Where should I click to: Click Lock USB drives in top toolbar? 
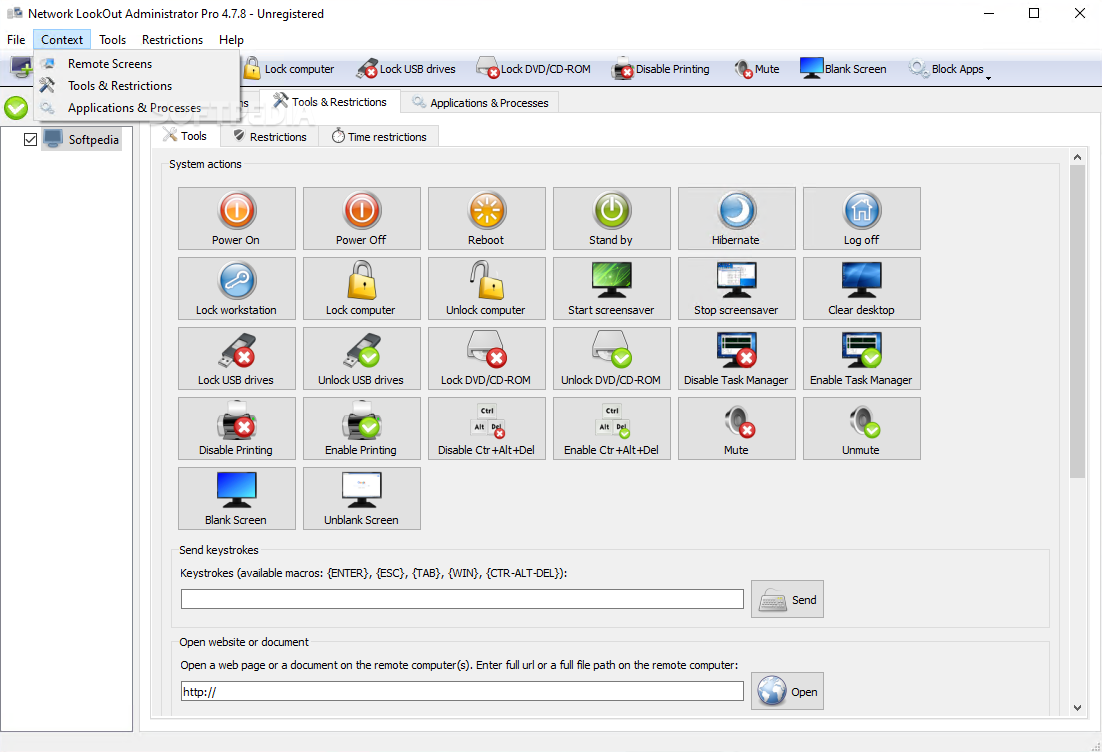click(x=406, y=69)
